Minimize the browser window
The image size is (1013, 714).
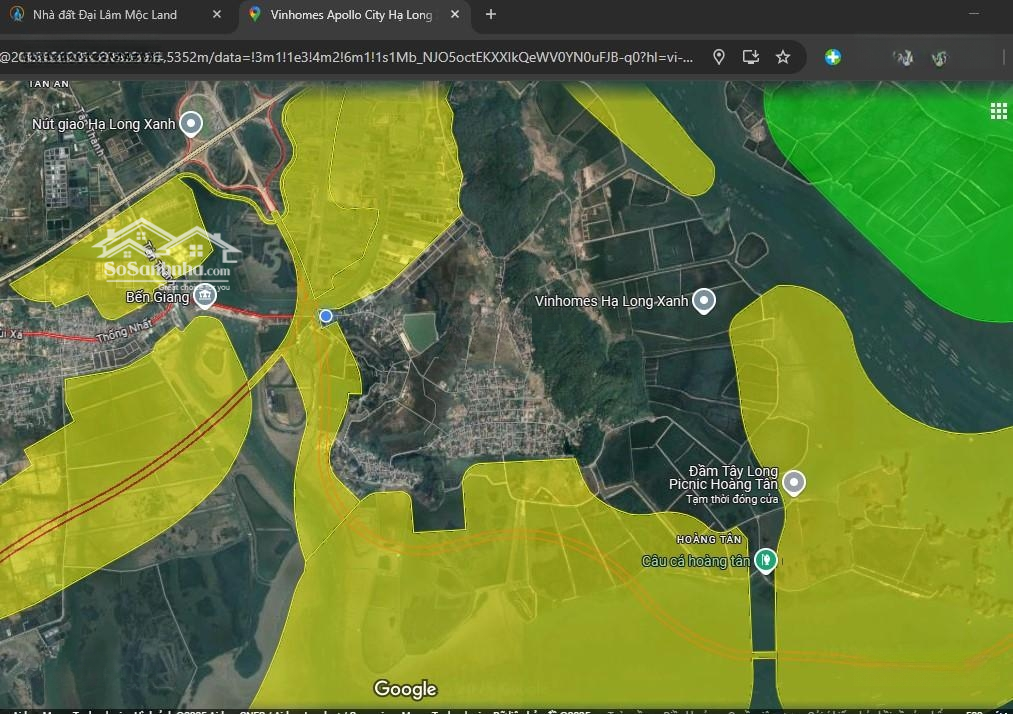974,14
